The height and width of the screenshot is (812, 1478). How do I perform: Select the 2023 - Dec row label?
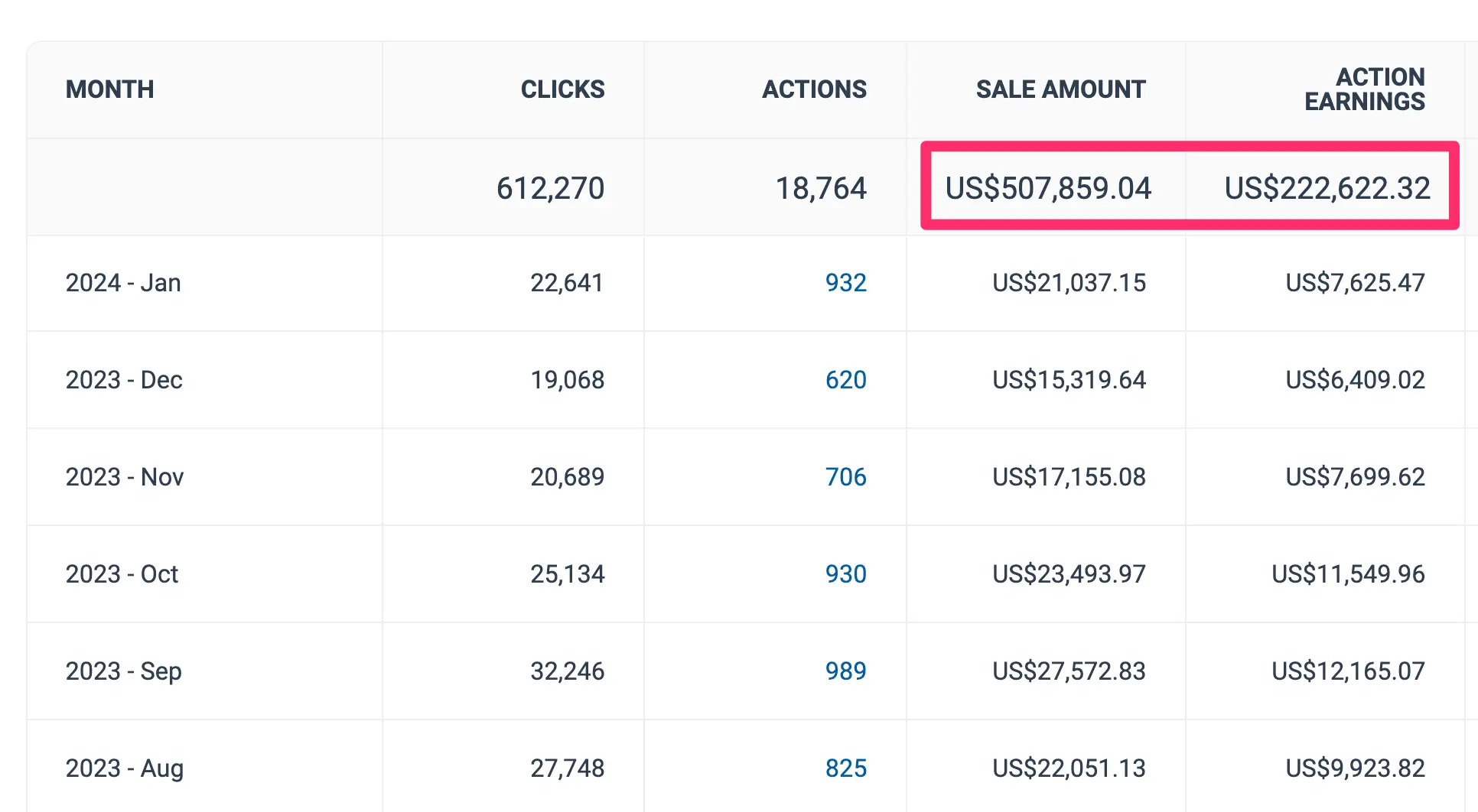click(124, 380)
